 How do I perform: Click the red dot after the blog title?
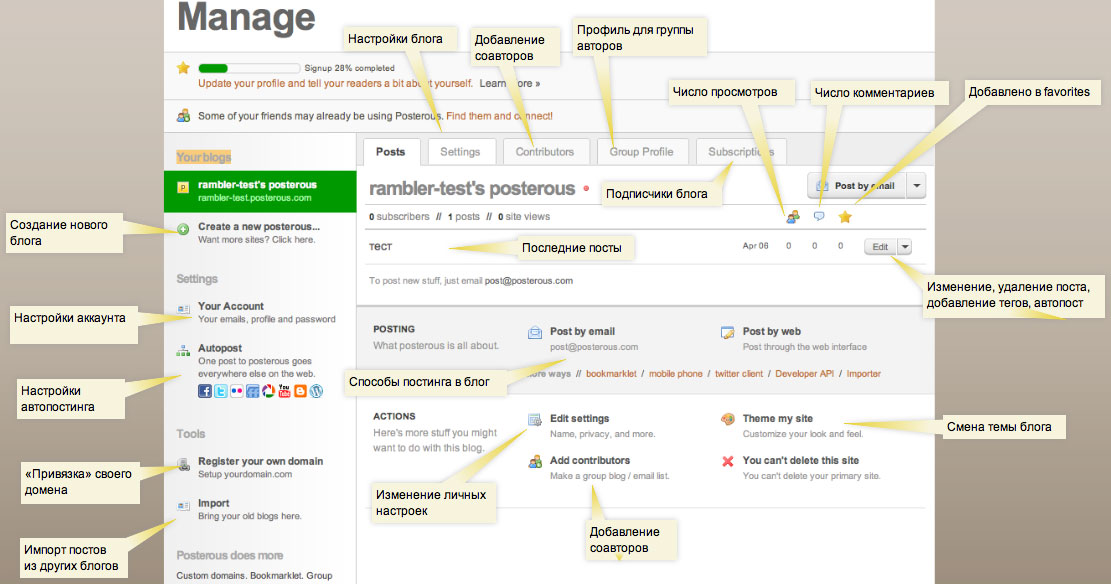coord(586,189)
